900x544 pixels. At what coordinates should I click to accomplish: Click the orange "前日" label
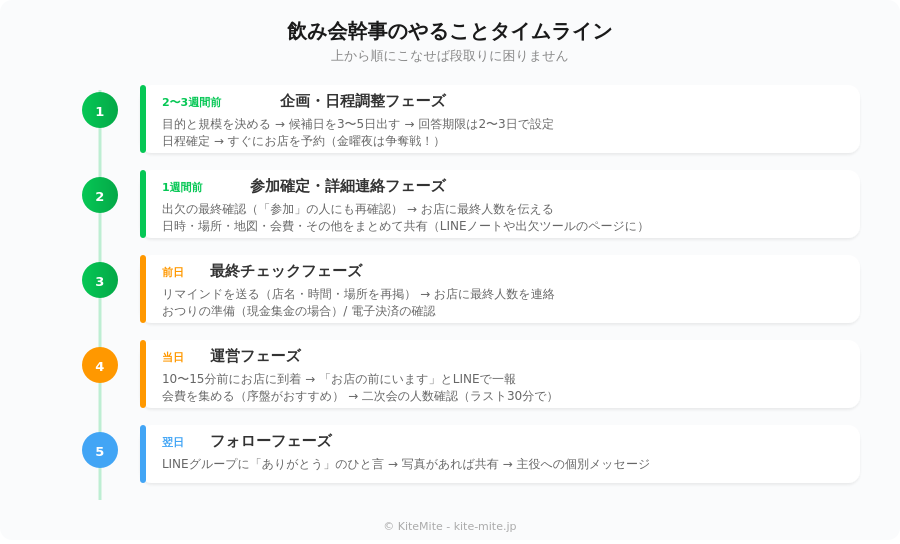(x=173, y=272)
